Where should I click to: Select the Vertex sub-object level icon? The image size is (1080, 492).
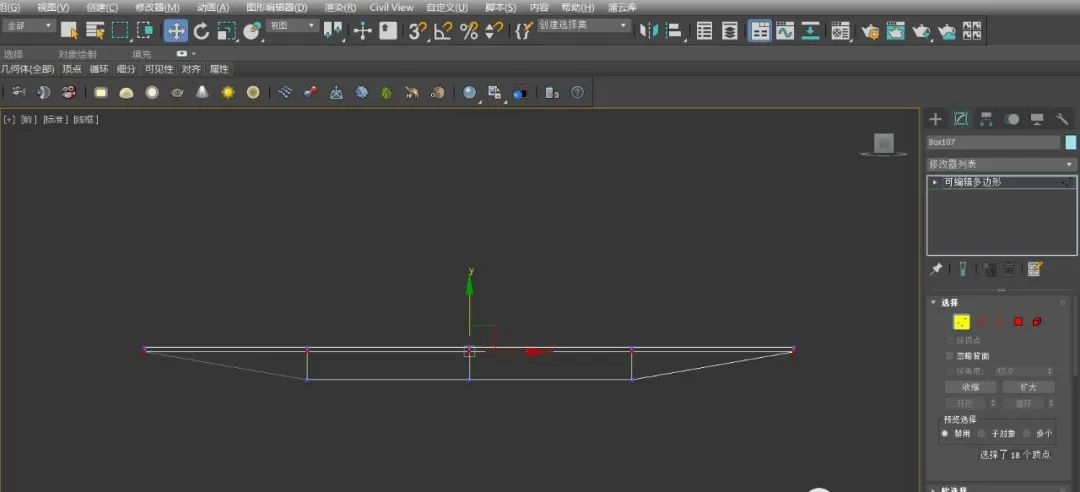(962, 322)
